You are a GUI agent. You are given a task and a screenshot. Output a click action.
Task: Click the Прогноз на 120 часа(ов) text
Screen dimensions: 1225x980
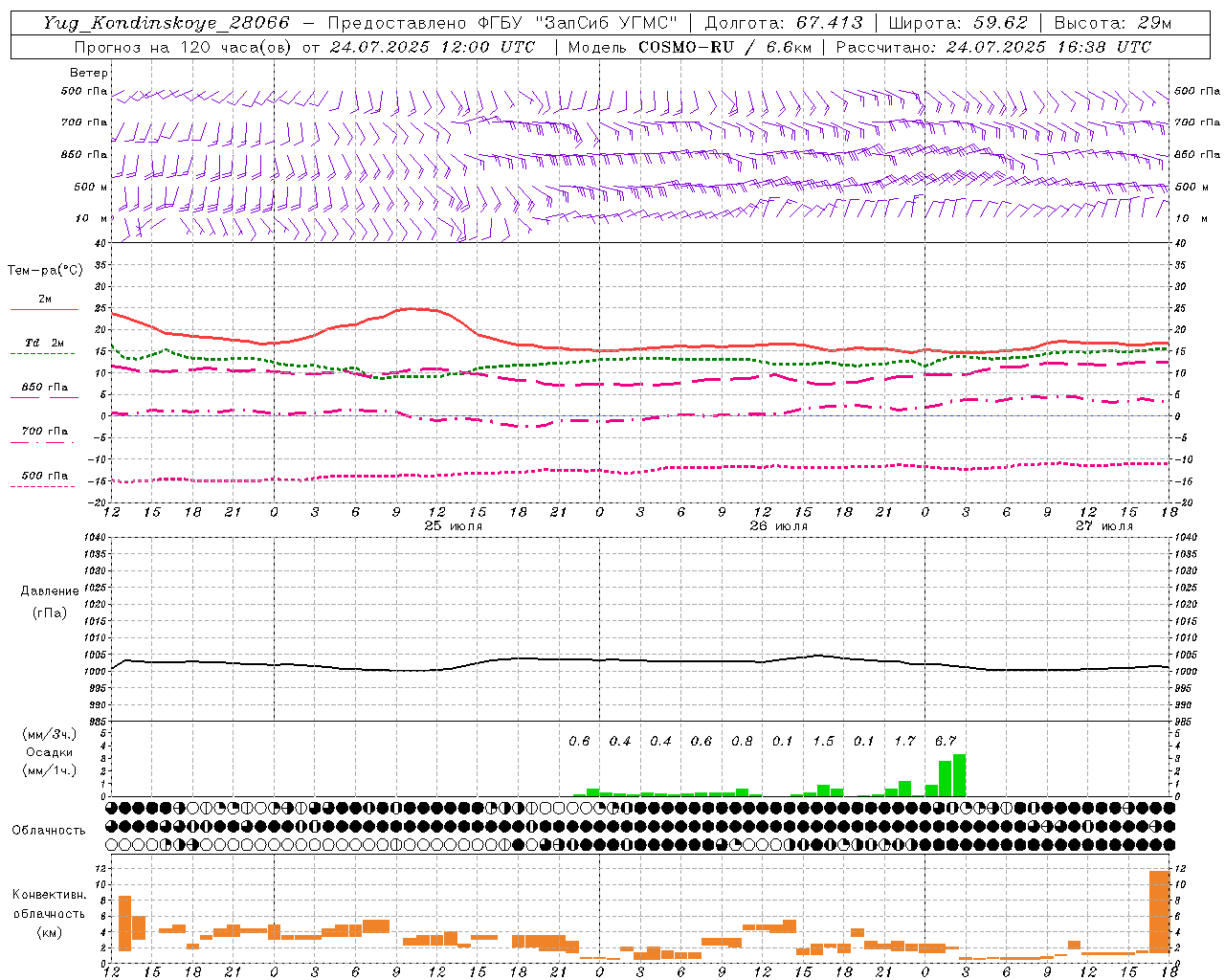tap(184, 47)
